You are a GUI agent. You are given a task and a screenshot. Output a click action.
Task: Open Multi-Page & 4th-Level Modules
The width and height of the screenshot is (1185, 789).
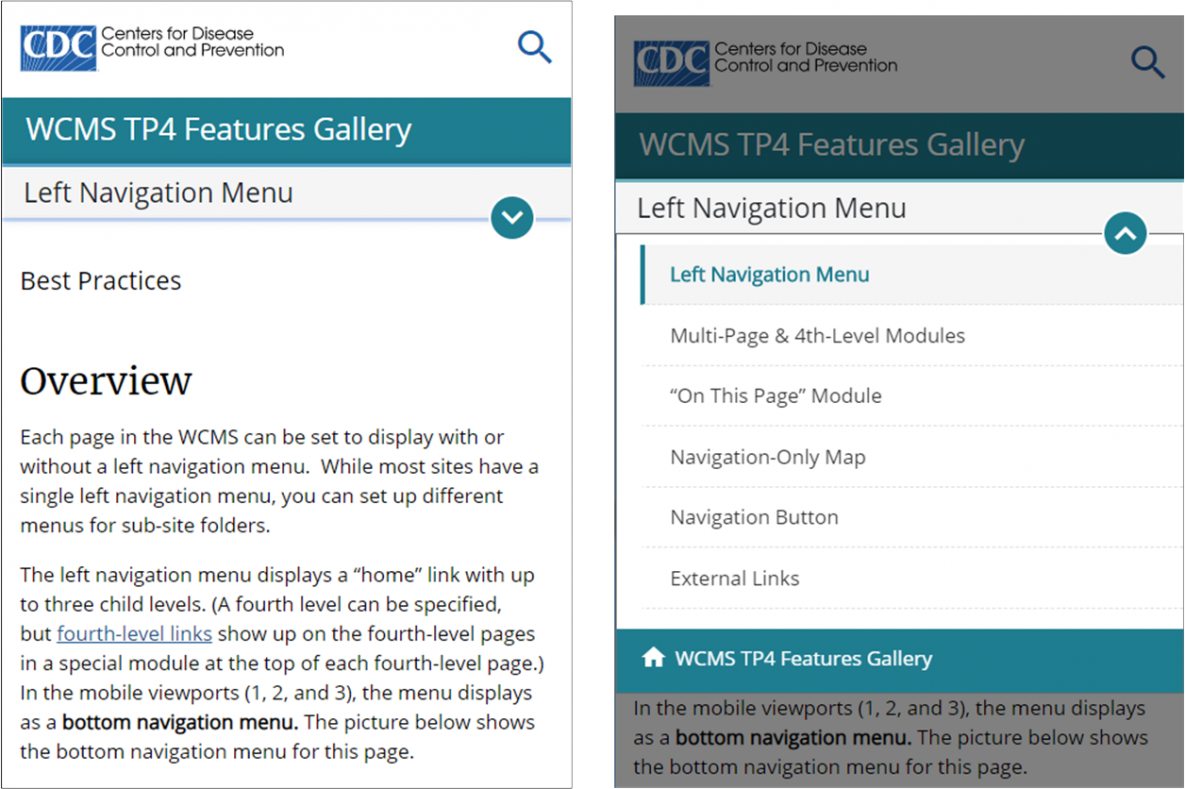[x=817, y=336]
